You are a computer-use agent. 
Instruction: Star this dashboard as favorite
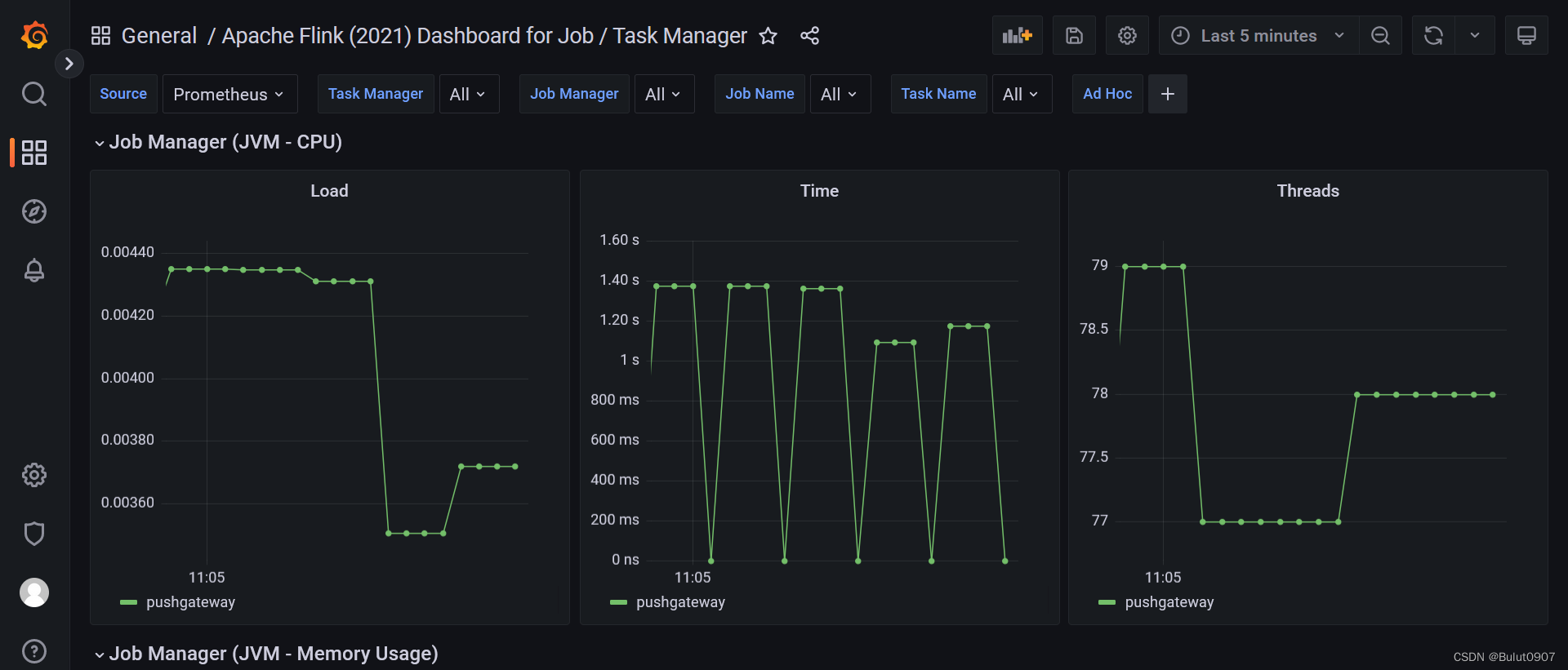(x=768, y=36)
